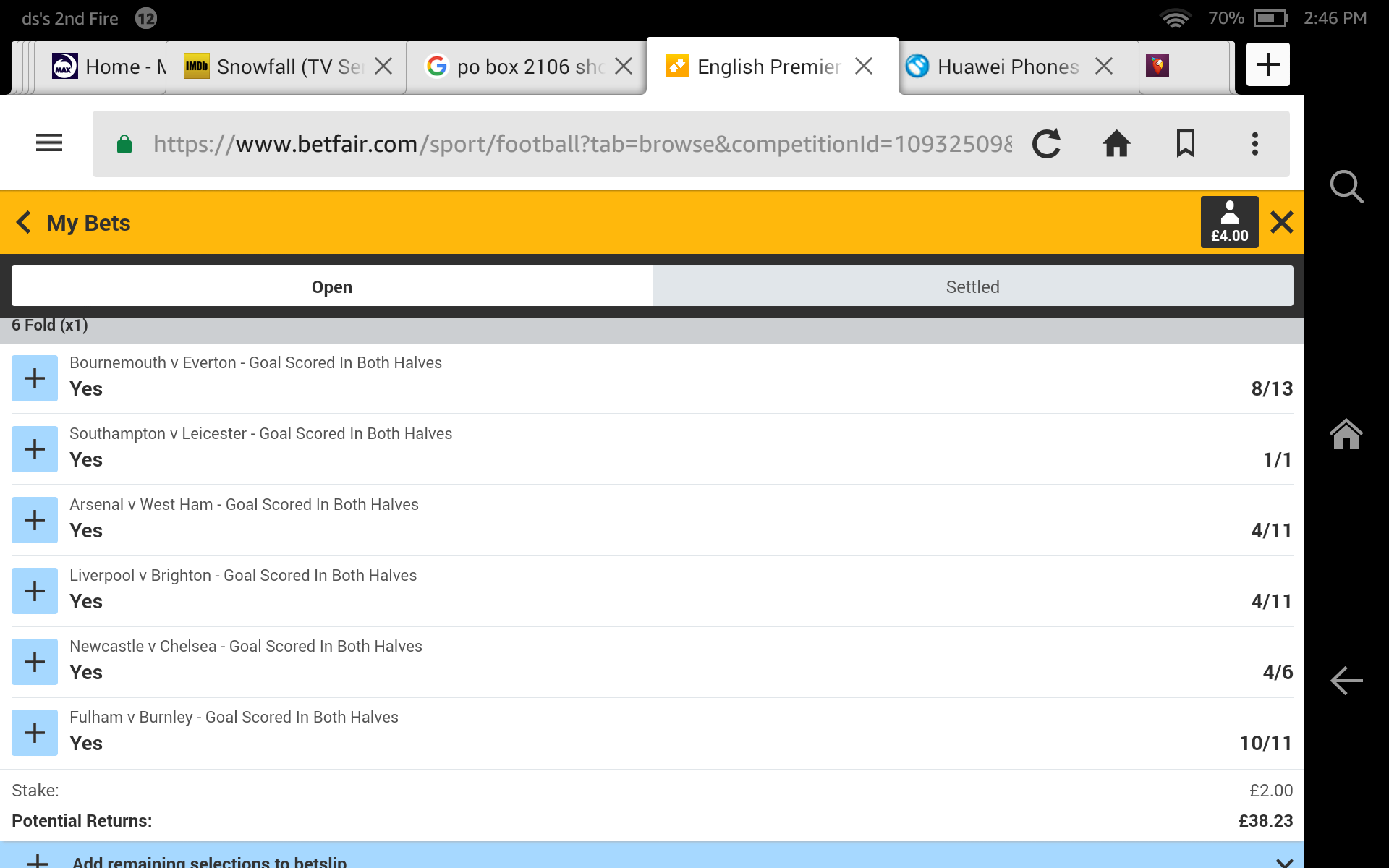This screenshot has width=1389, height=868.
Task: Tap the device home button
Action: pyautogui.click(x=1346, y=434)
